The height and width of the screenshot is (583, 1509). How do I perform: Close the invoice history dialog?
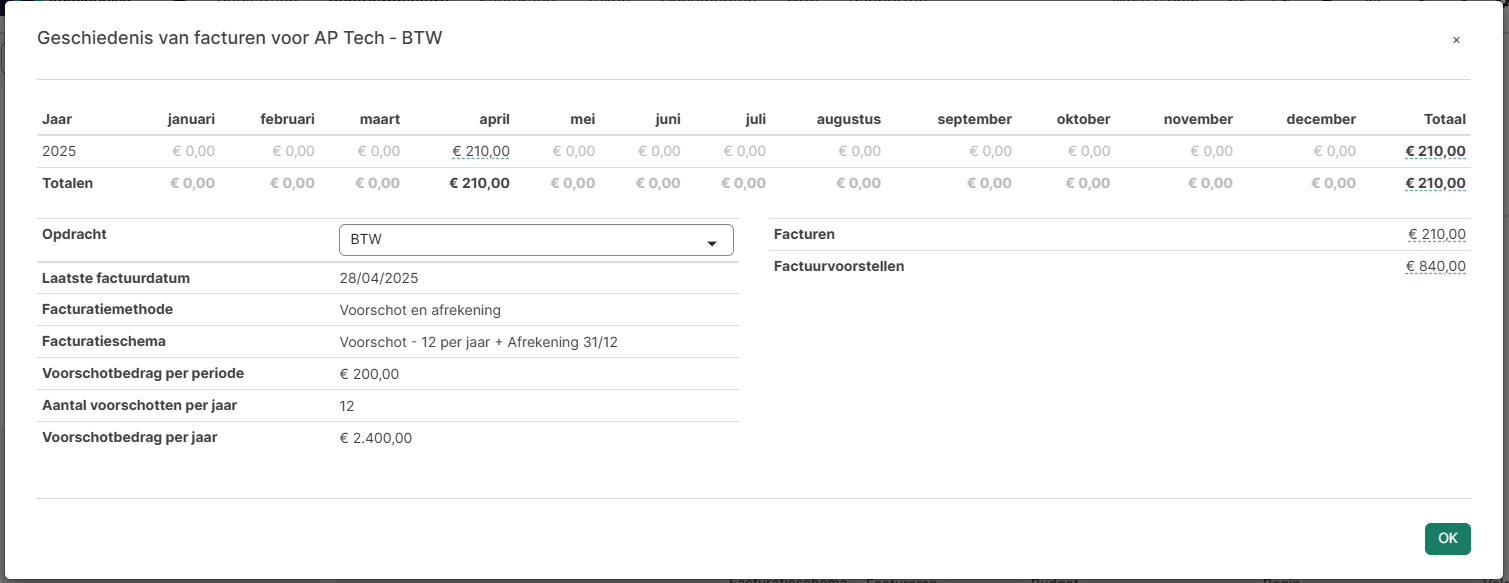pyautogui.click(x=1456, y=40)
